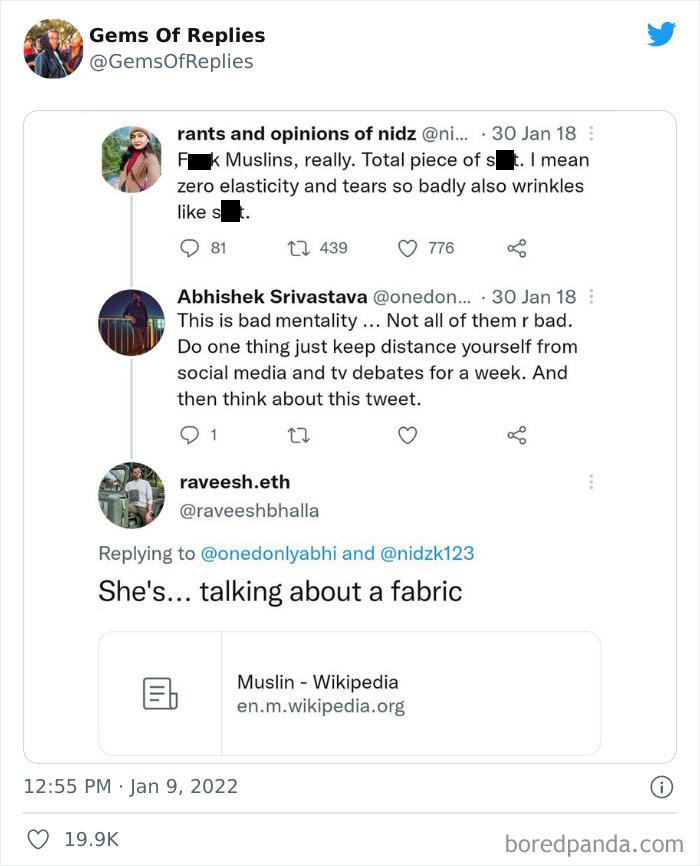This screenshot has width=700, height=866.
Task: Retweet Abhishek Srivastava's tweet
Action: click(299, 435)
